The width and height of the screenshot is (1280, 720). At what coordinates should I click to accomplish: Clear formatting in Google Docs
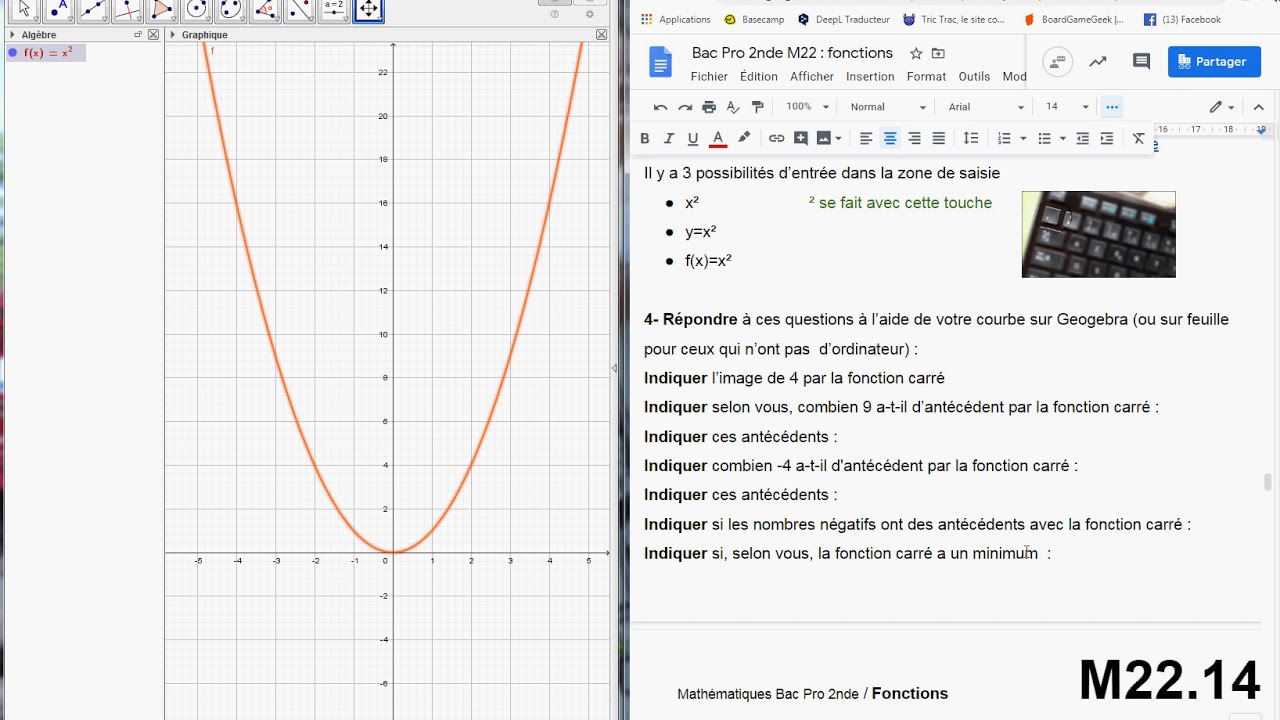(1138, 138)
